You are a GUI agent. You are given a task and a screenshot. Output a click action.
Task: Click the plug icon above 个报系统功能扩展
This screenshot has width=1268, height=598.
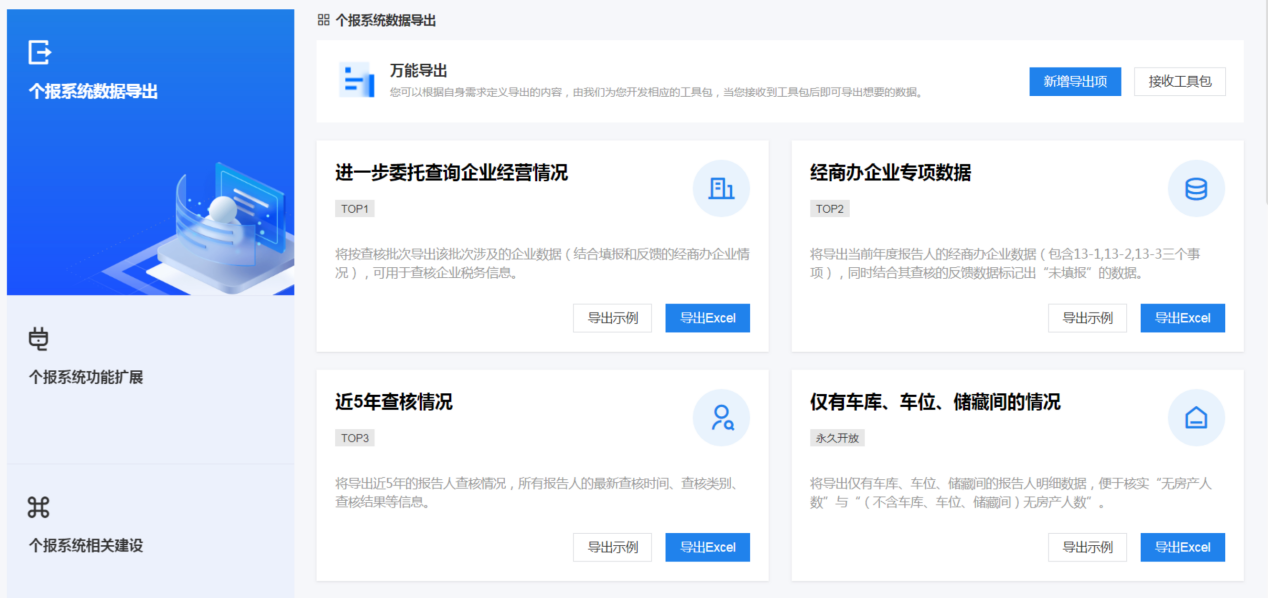click(38, 340)
